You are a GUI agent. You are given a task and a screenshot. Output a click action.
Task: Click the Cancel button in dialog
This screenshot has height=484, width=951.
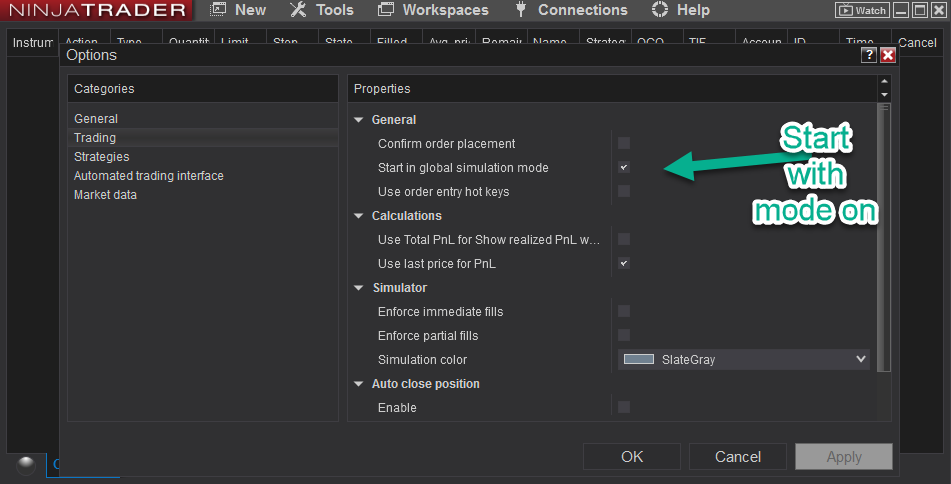[738, 457]
